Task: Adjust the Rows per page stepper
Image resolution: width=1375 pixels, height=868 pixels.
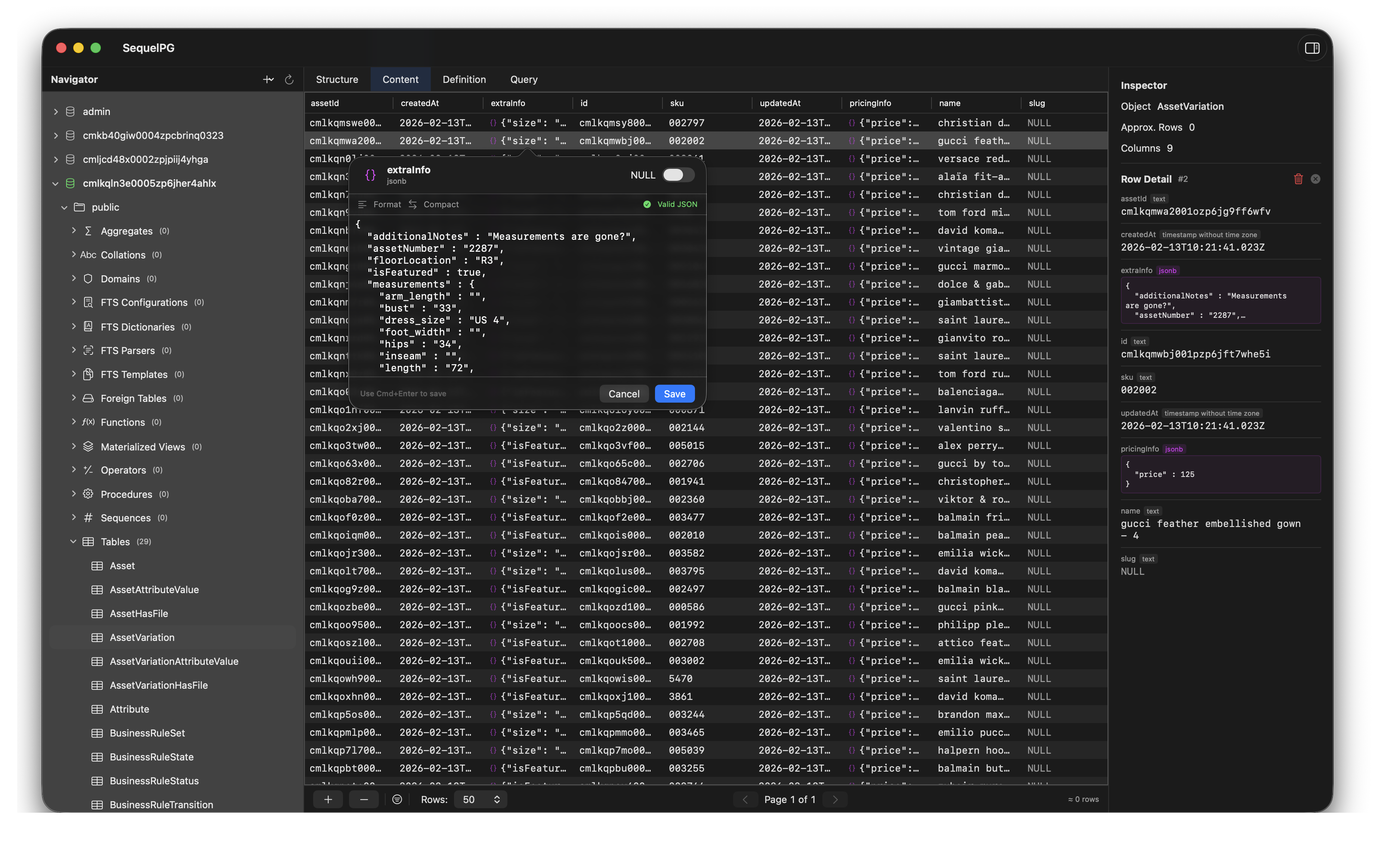Action: [496, 799]
